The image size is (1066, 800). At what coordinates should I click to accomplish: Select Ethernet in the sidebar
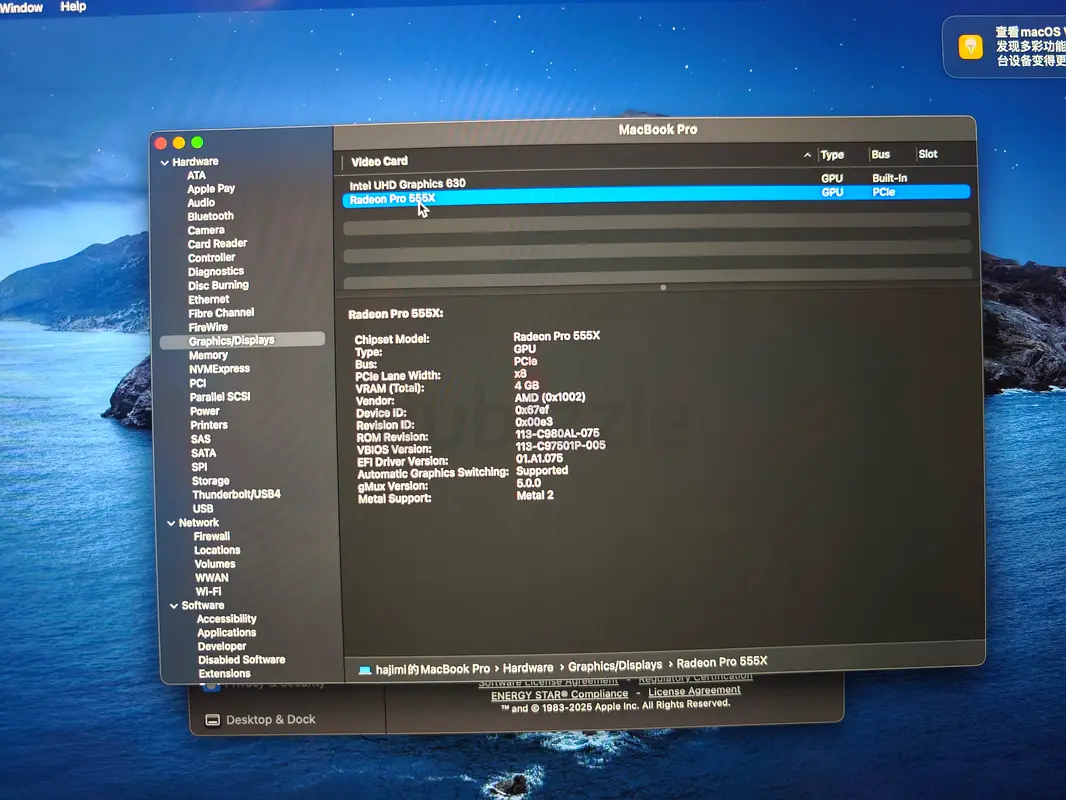(x=209, y=300)
